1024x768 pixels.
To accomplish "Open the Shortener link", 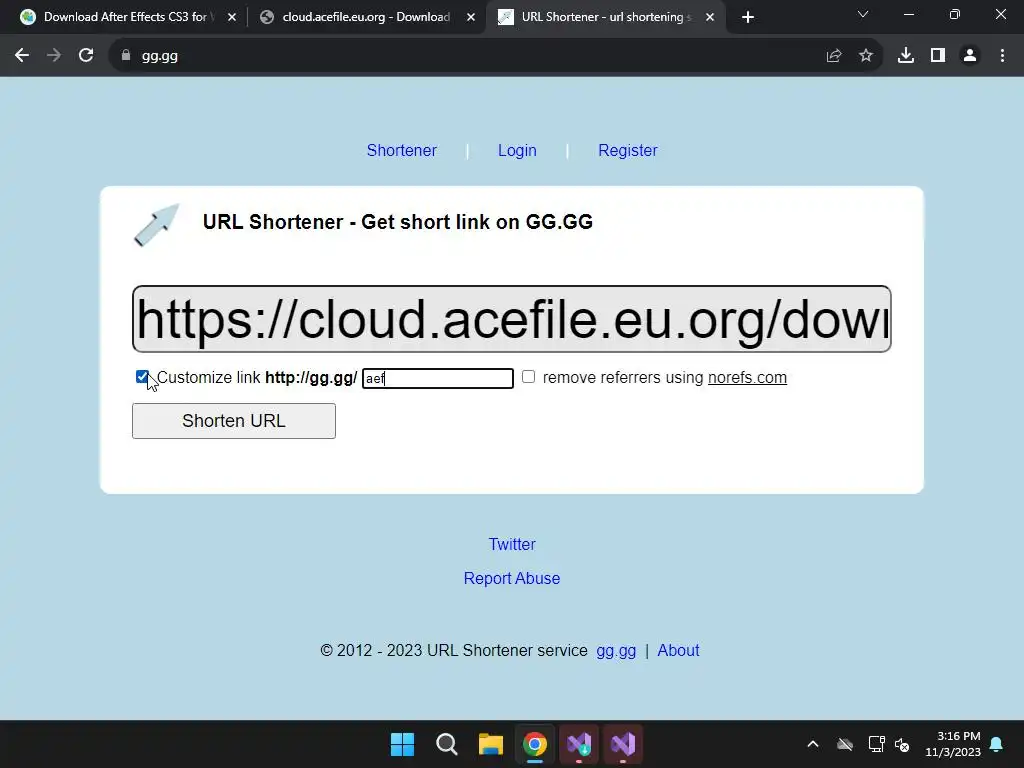I will [402, 150].
